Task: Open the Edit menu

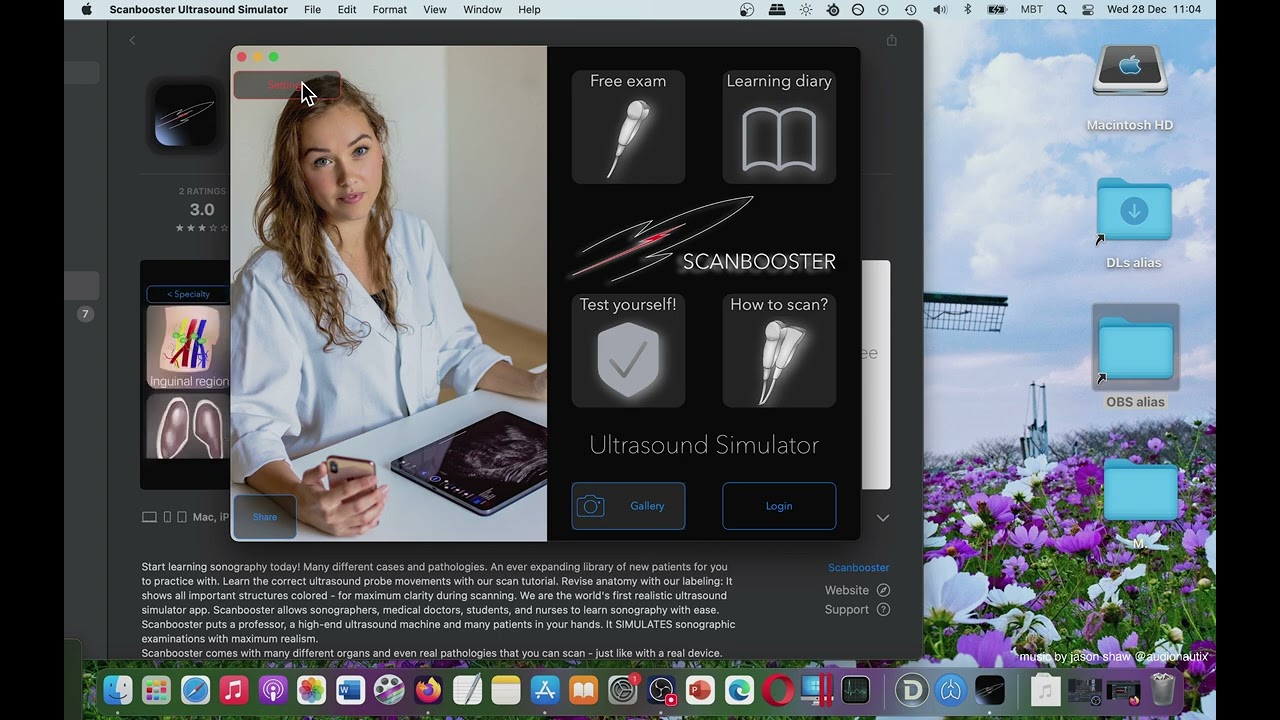Action: coord(347,10)
